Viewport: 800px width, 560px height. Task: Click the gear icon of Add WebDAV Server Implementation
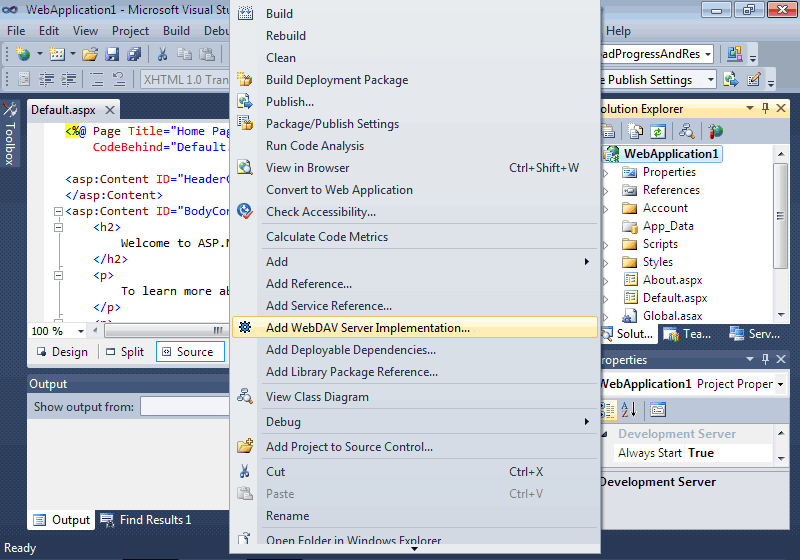pyautogui.click(x=245, y=327)
